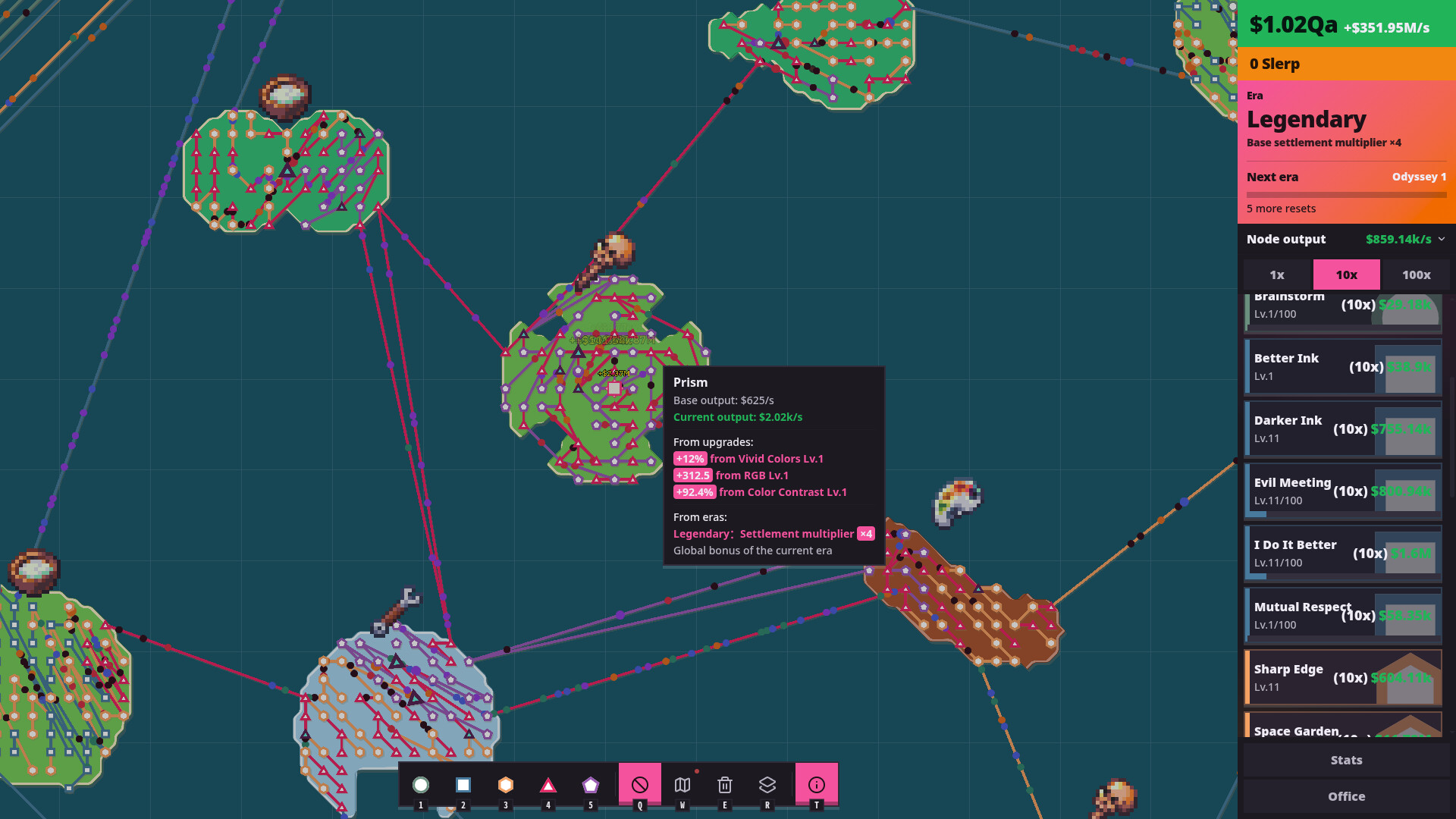Click the 'Base output: $625/s' tooltip line

(x=723, y=400)
